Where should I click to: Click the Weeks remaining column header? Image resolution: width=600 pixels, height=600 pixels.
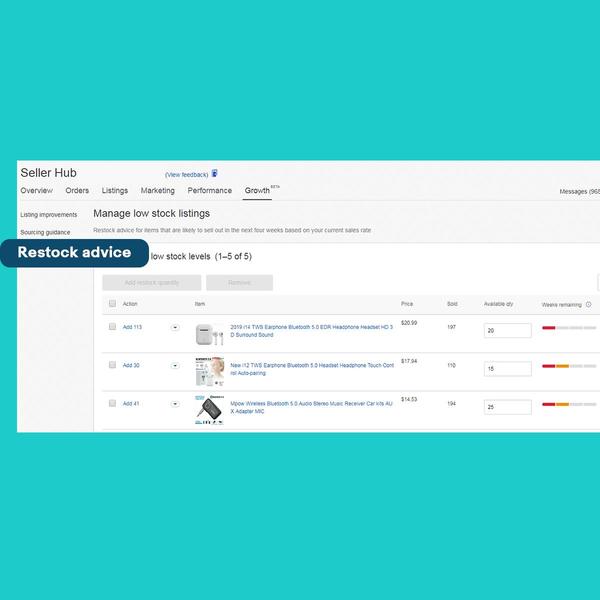pyautogui.click(x=561, y=305)
